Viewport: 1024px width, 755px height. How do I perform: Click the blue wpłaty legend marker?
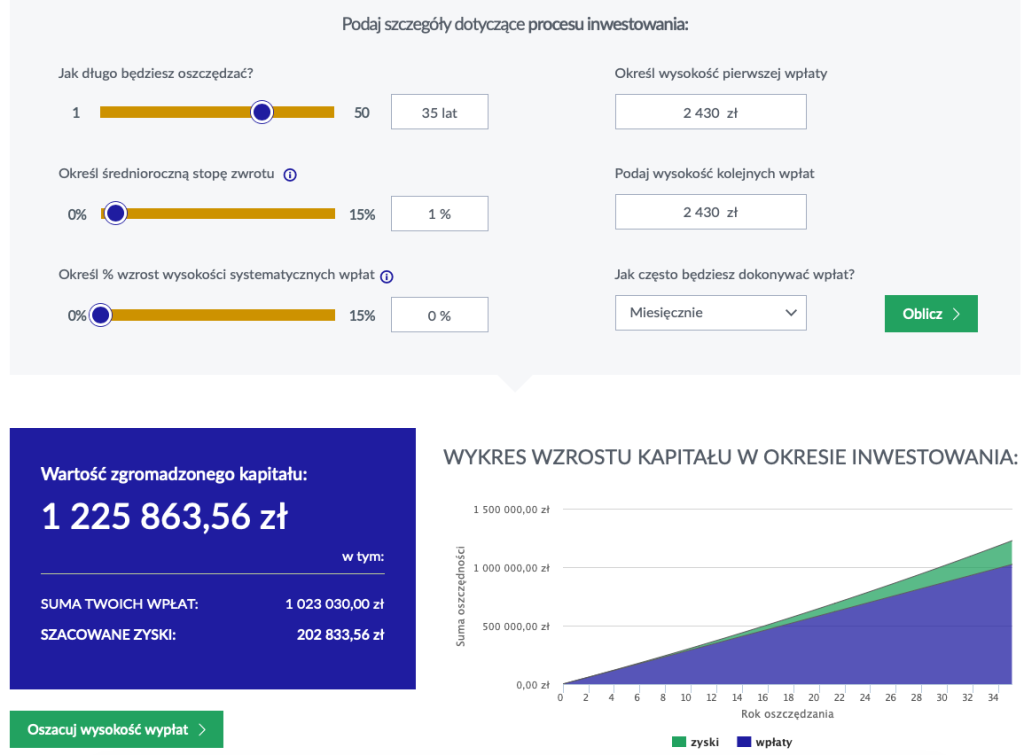pos(743,742)
